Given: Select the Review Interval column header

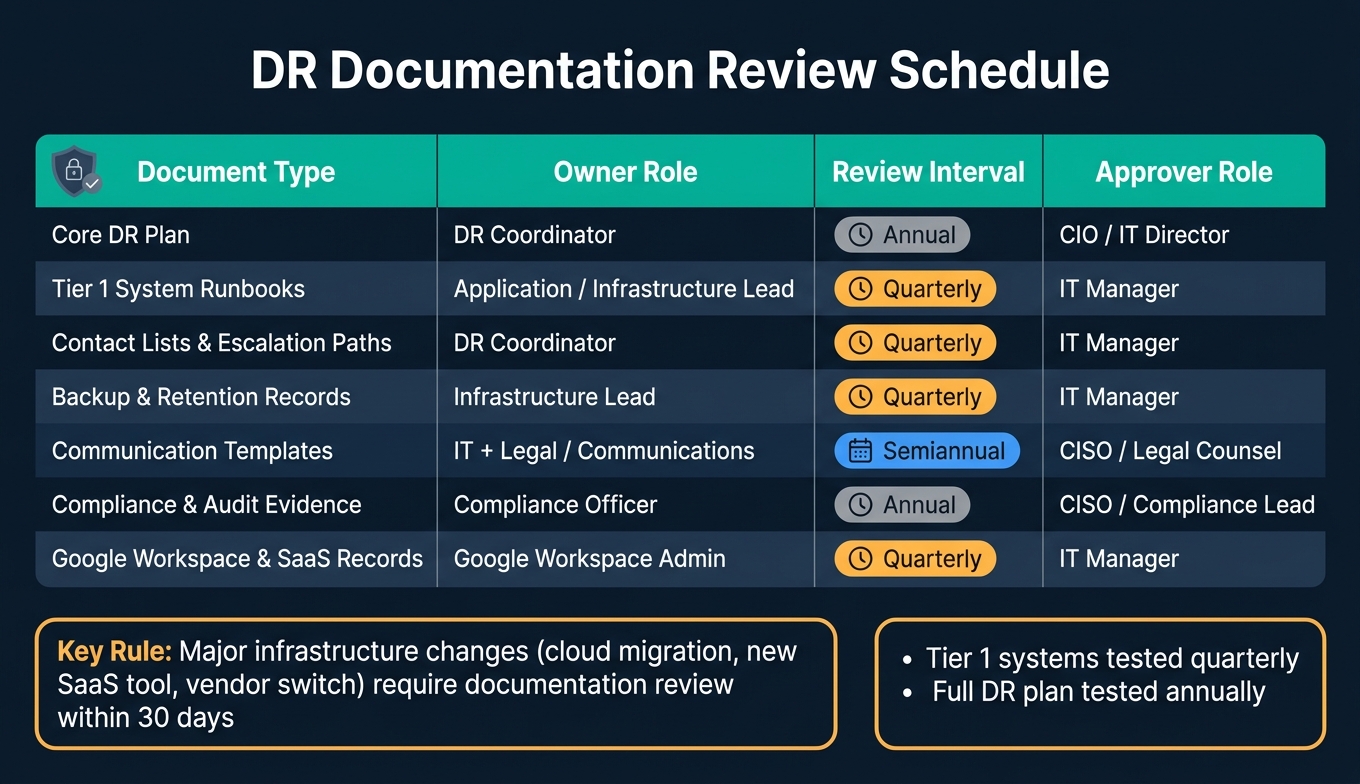Looking at the screenshot, I should click(x=929, y=172).
